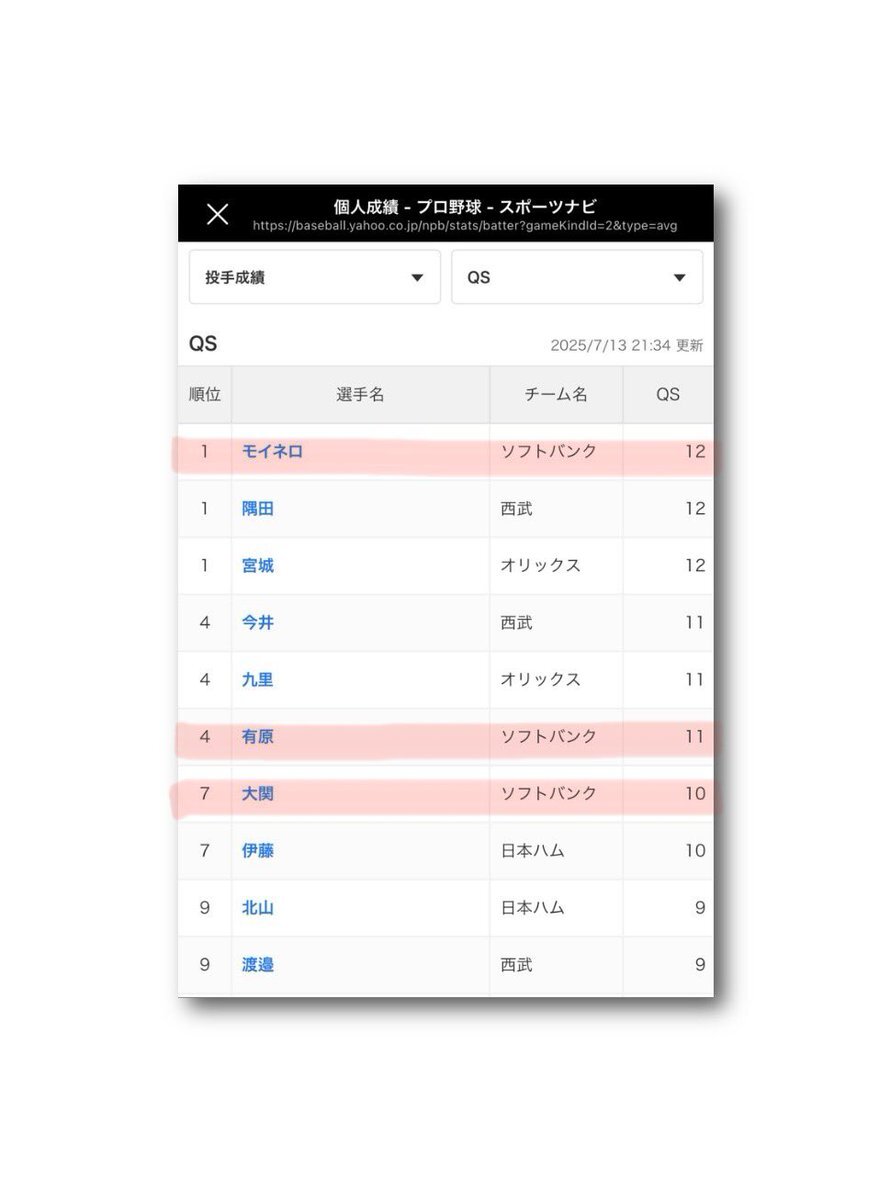Click the arrow beside 投手成績
The width and height of the screenshot is (890, 1200).
417,278
